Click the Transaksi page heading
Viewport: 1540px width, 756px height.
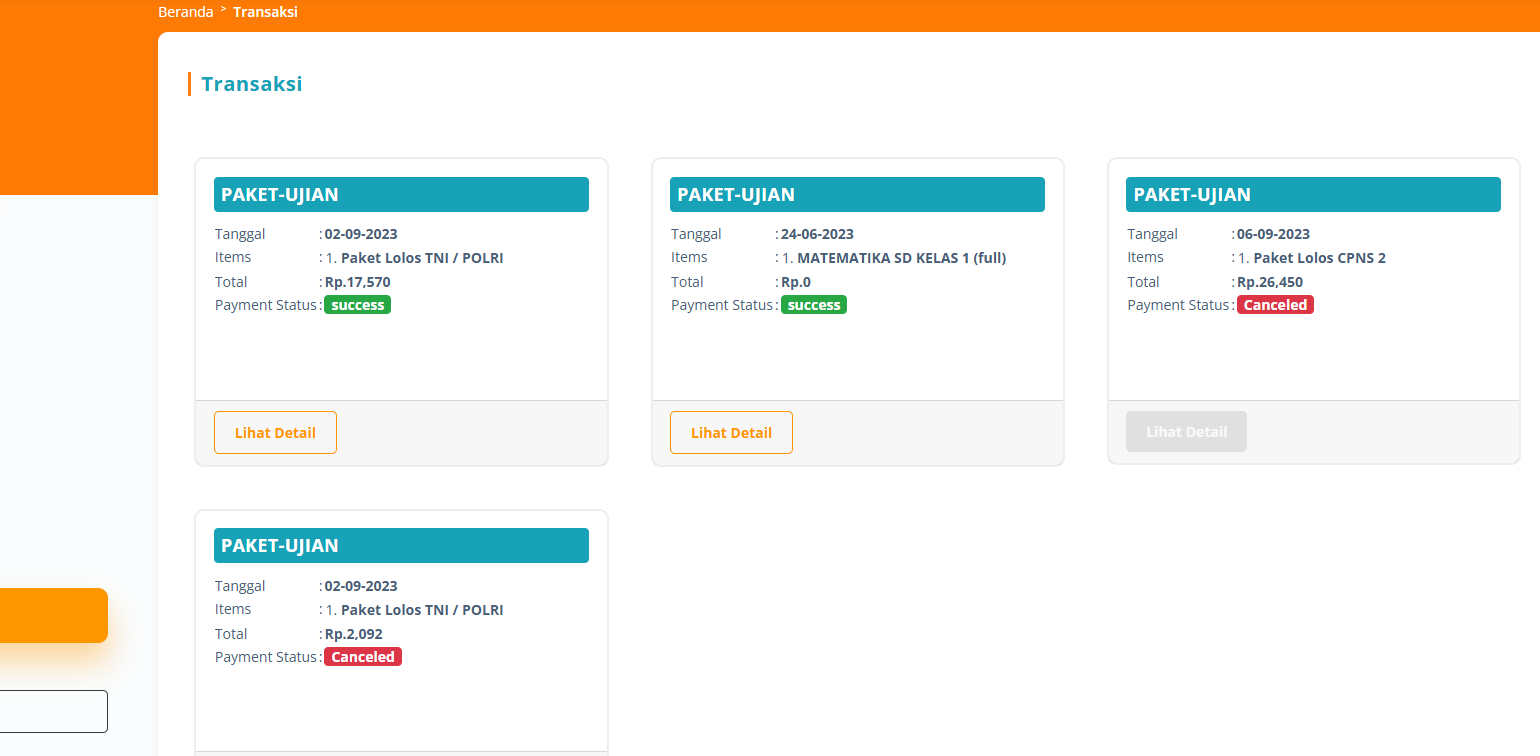click(x=251, y=83)
